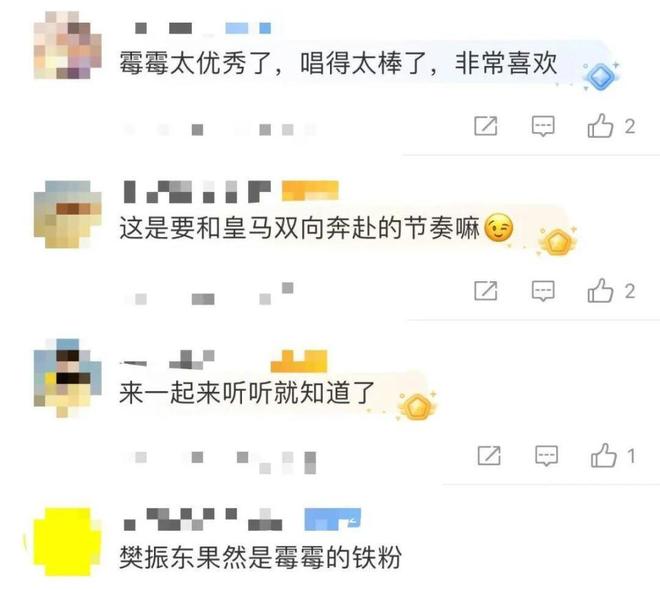Open the avatar beside the 皇马 comment

67,214
